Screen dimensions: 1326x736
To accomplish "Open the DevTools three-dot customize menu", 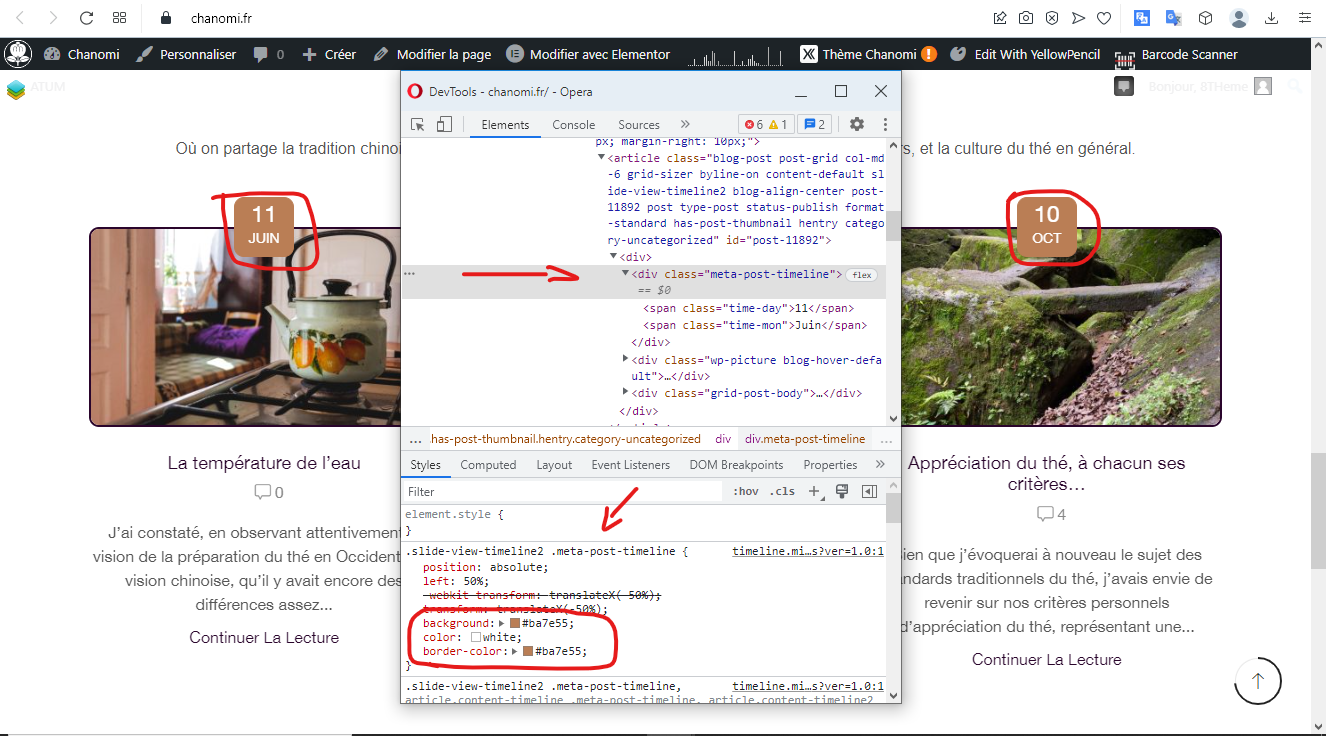I will pos(885,124).
